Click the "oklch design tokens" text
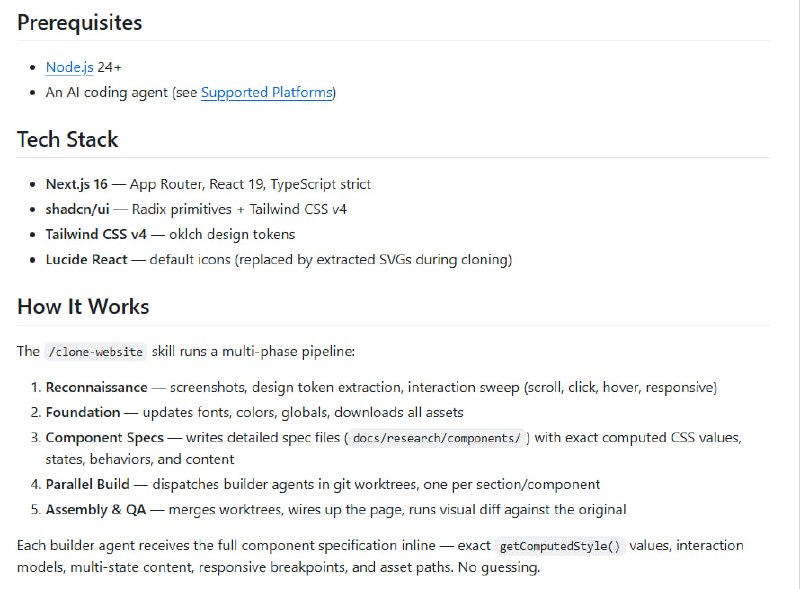The width and height of the screenshot is (800, 589). point(230,234)
